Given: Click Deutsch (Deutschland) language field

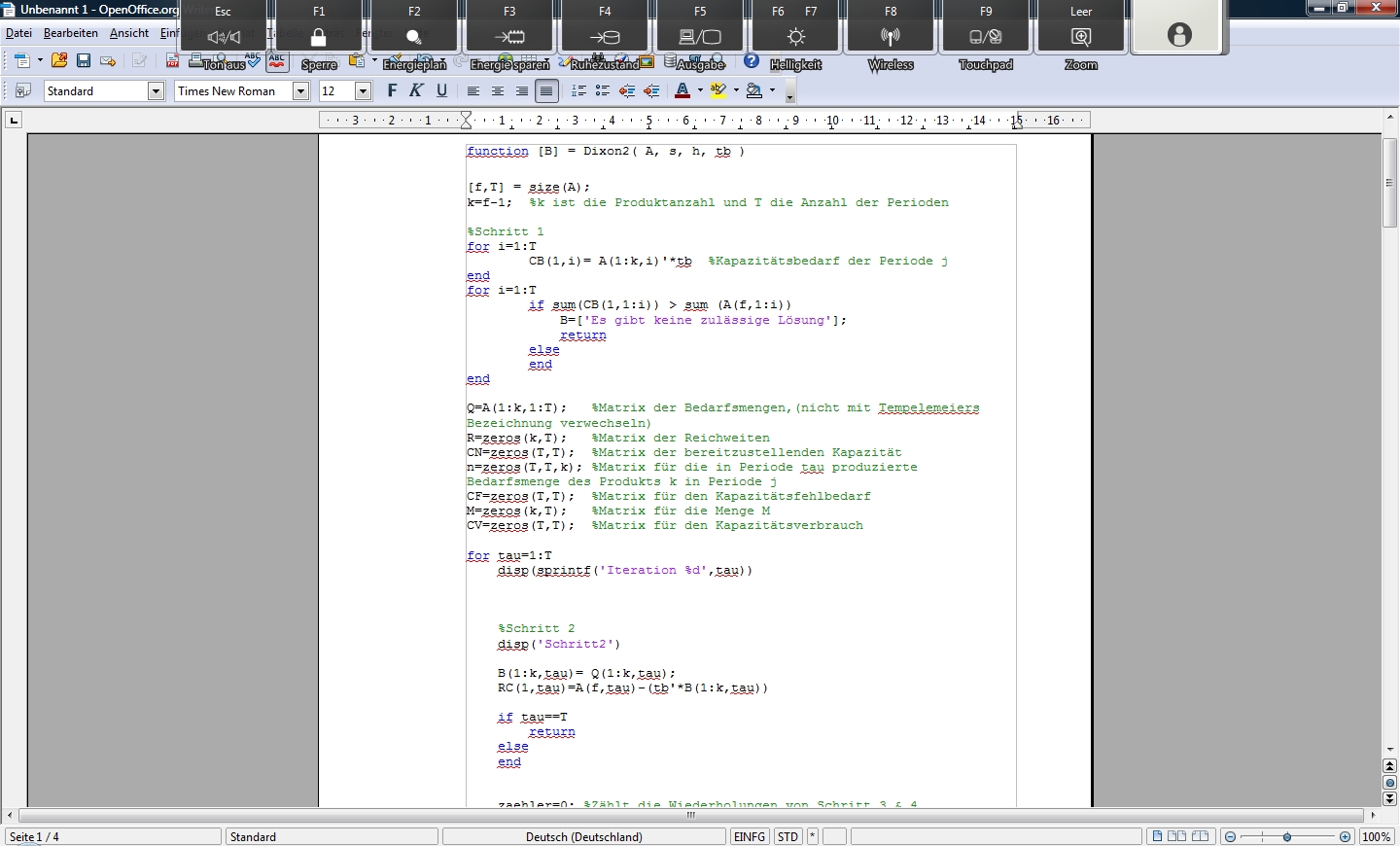Looking at the screenshot, I should tap(583, 836).
